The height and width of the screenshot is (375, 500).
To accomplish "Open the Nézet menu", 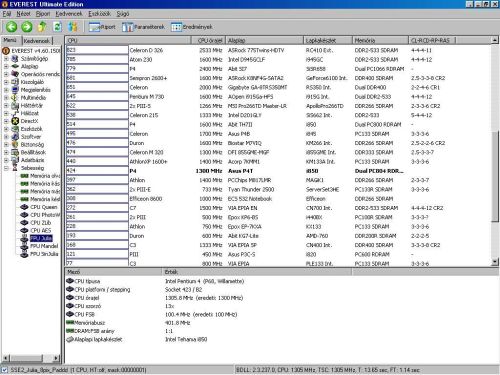I will (x=23, y=14).
